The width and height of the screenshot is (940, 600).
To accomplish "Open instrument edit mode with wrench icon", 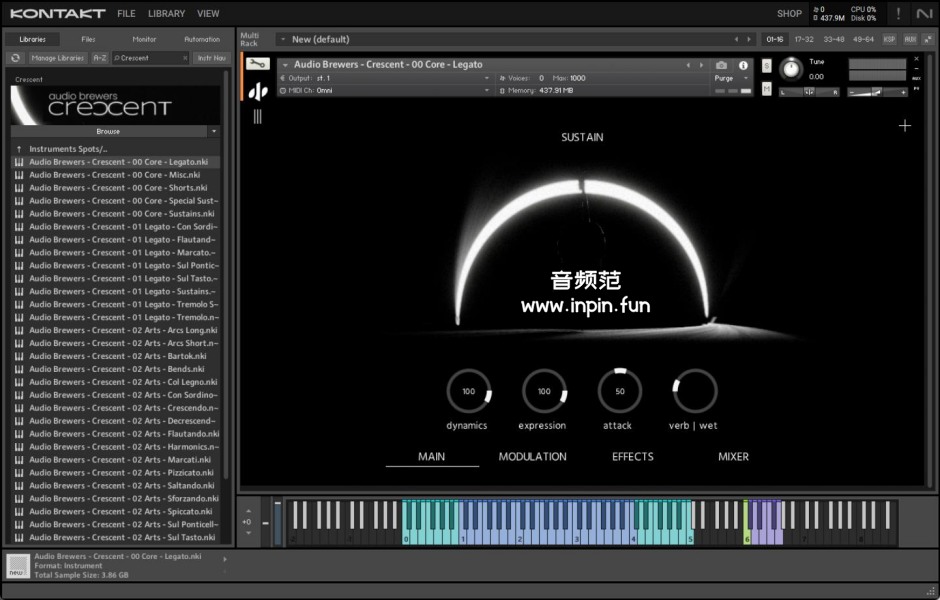I will tap(257, 64).
